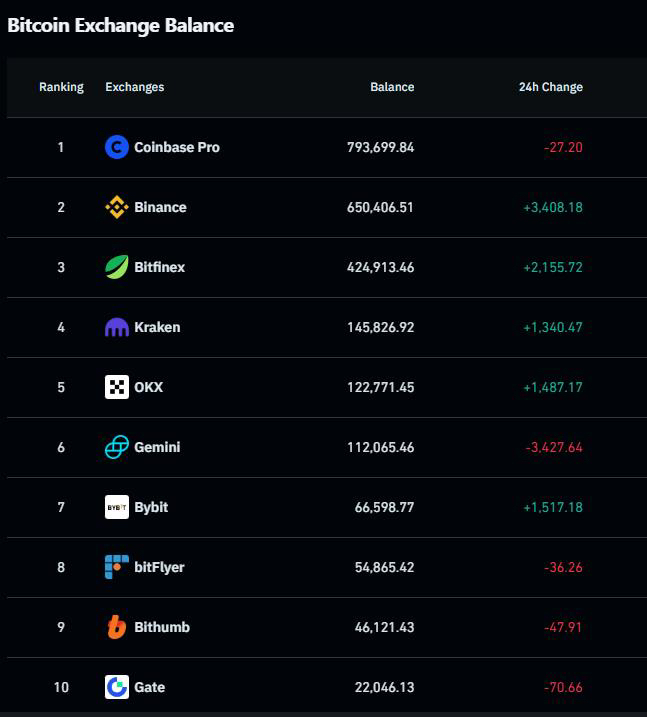Image resolution: width=647 pixels, height=717 pixels.
Task: Open the Coinbase Pro exchange name link
Action: click(x=177, y=147)
